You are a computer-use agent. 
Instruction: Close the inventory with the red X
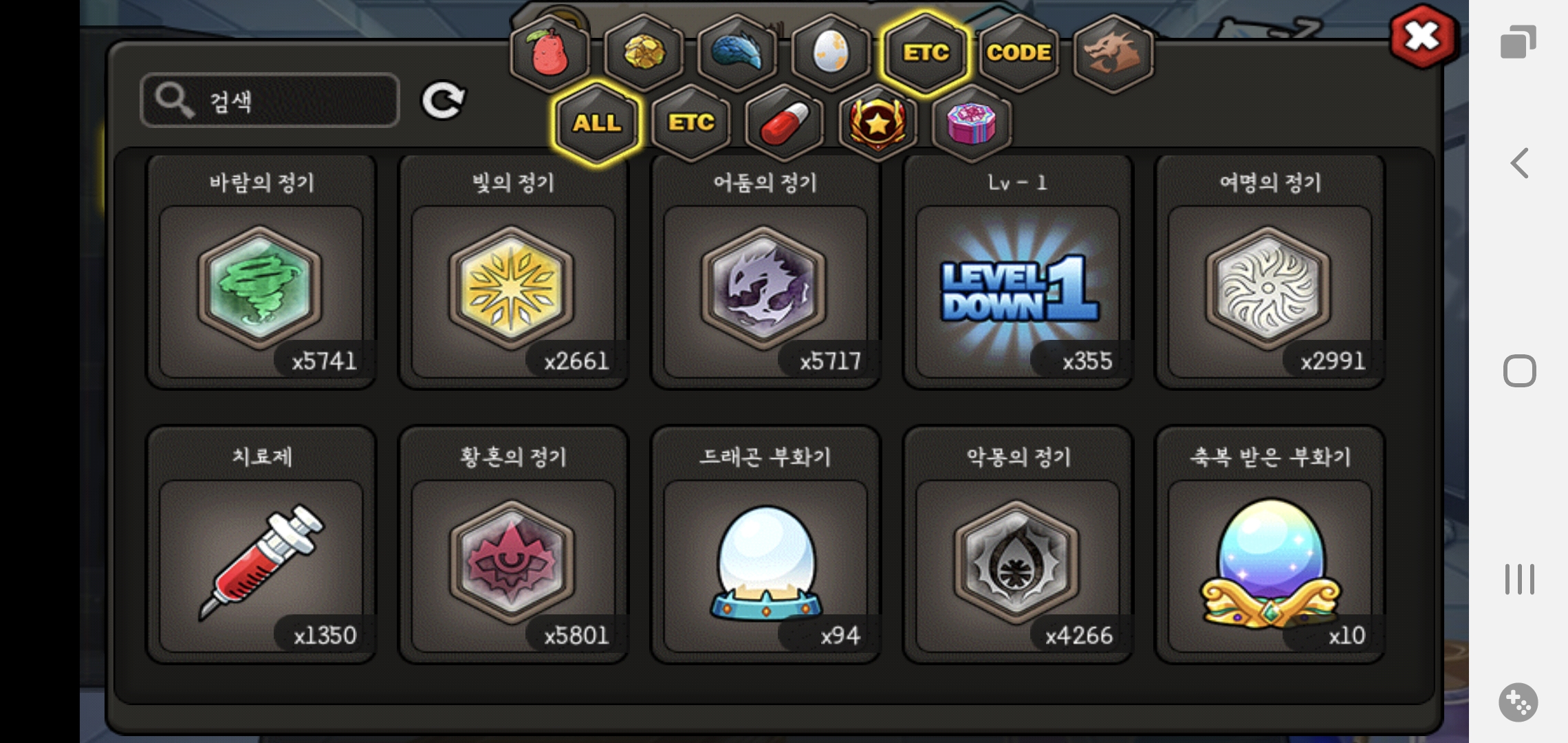[x=1422, y=36]
